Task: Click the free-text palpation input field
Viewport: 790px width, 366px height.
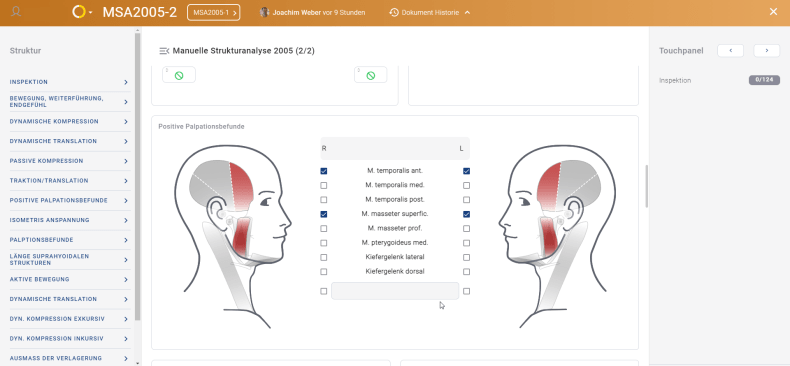Action: (395, 291)
